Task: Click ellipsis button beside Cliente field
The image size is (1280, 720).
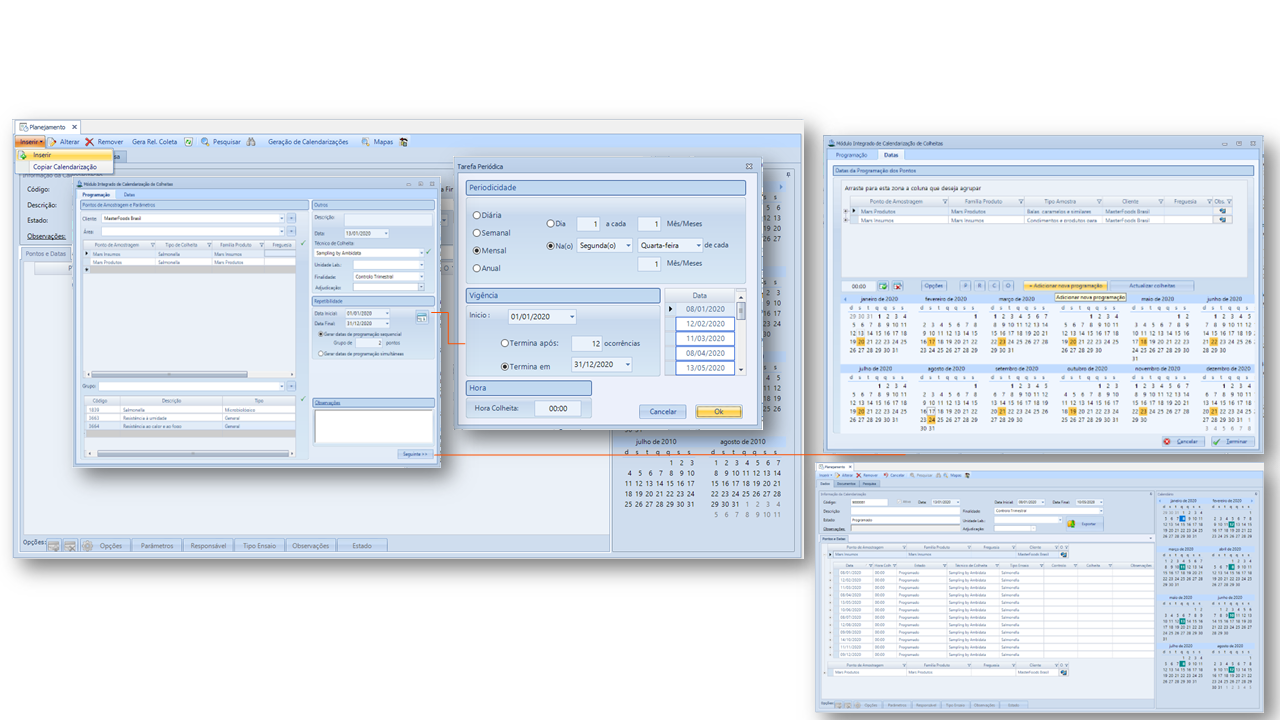Action: [291, 218]
